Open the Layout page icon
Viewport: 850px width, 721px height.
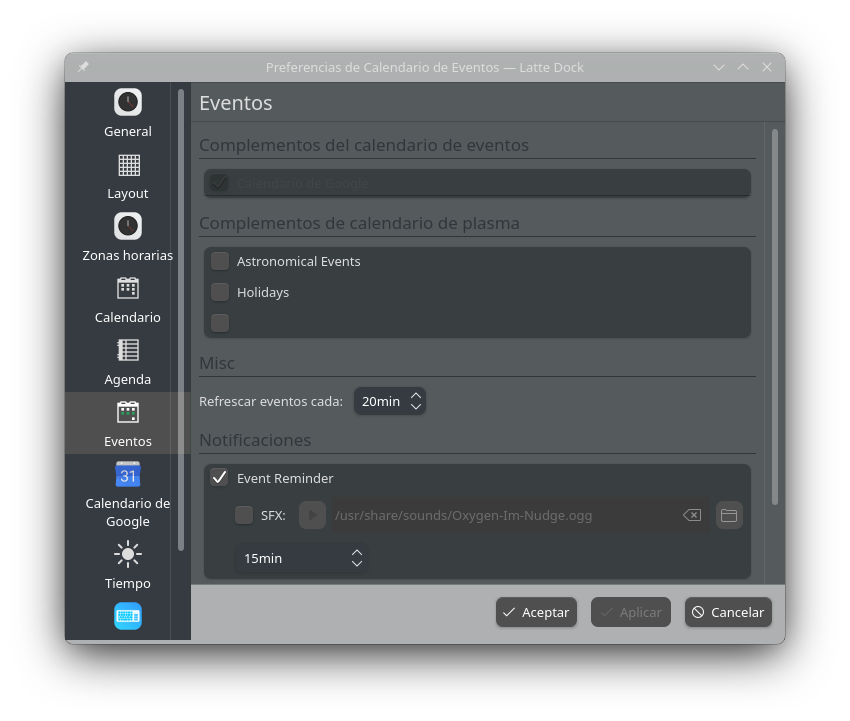coord(128,165)
